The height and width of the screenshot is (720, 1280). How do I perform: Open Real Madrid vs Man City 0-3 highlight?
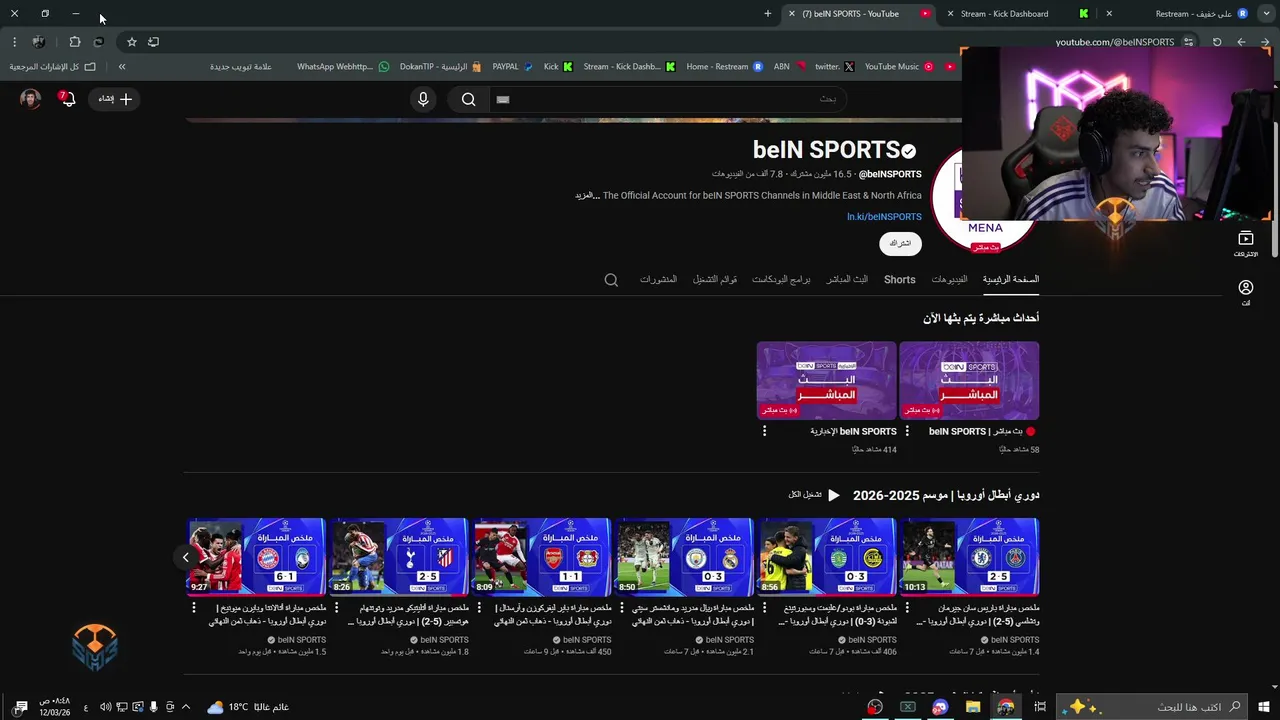point(684,556)
